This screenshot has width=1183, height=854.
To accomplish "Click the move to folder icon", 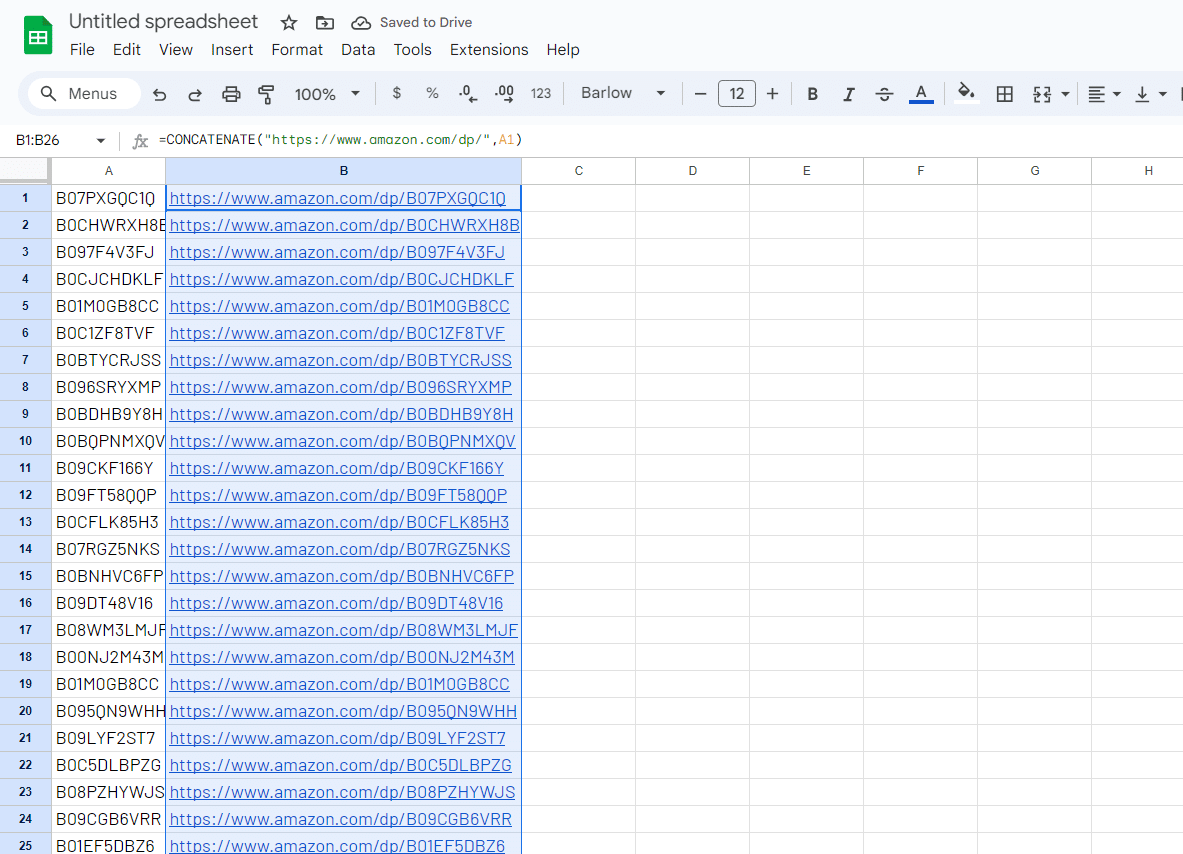I will point(324,22).
